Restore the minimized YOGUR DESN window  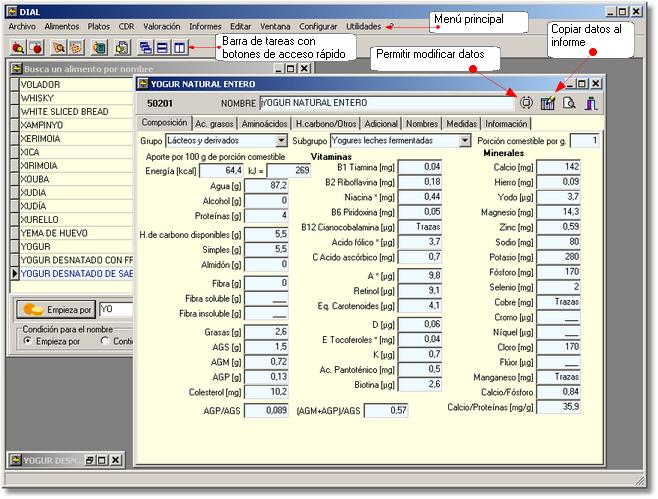89,460
